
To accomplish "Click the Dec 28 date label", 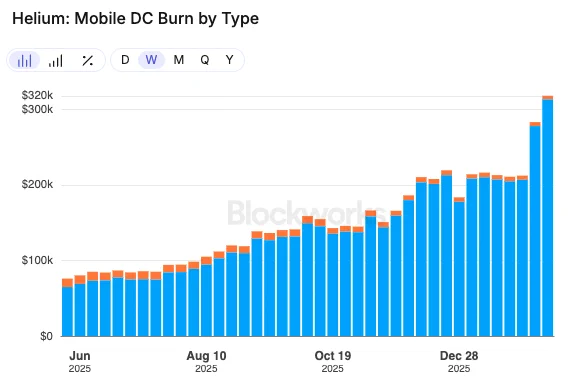I will pyautogui.click(x=459, y=356).
